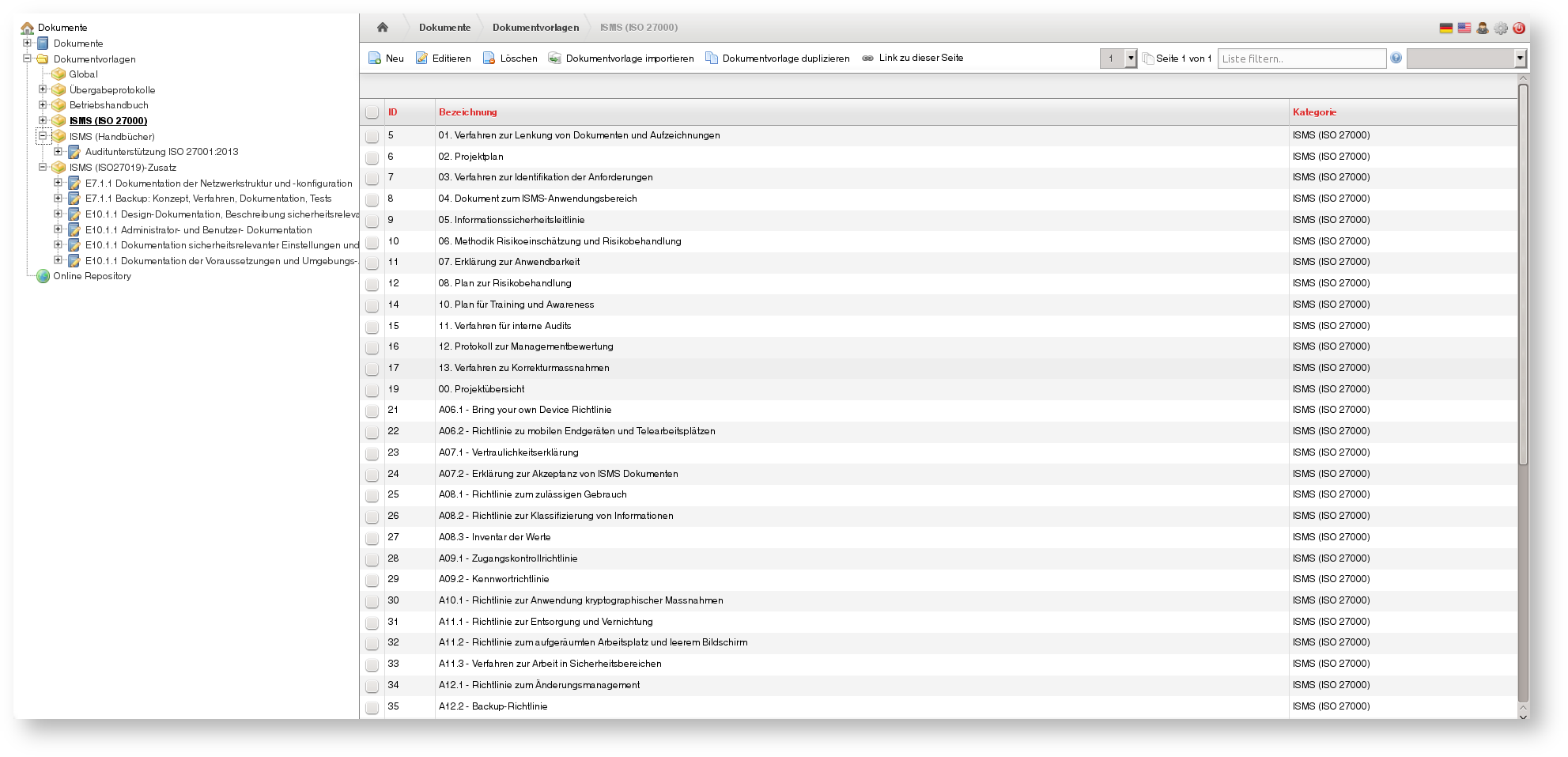Click the blue help icon beside filter
Viewport: 1568px width, 757px height.
[x=1396, y=58]
